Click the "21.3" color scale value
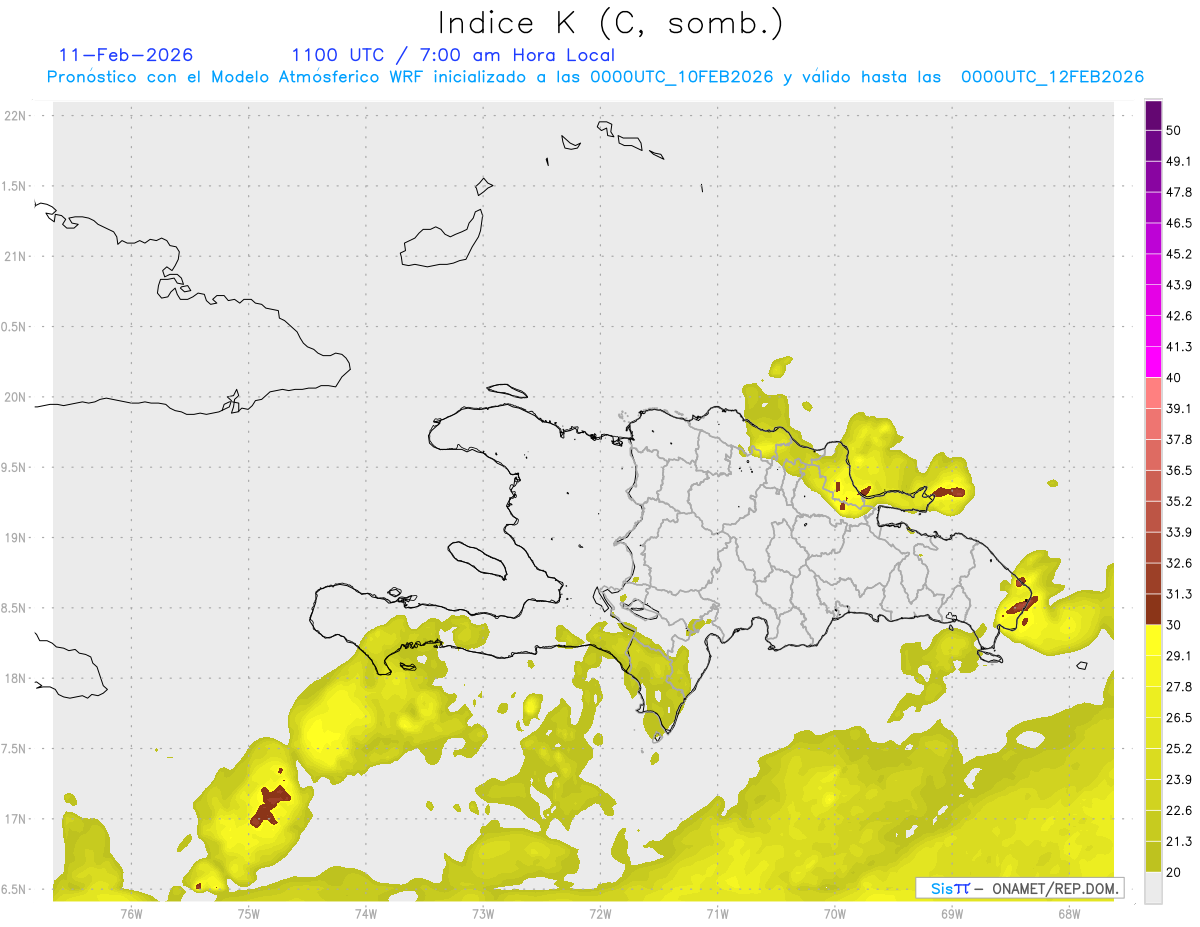The image size is (1200, 927). 1179,842
